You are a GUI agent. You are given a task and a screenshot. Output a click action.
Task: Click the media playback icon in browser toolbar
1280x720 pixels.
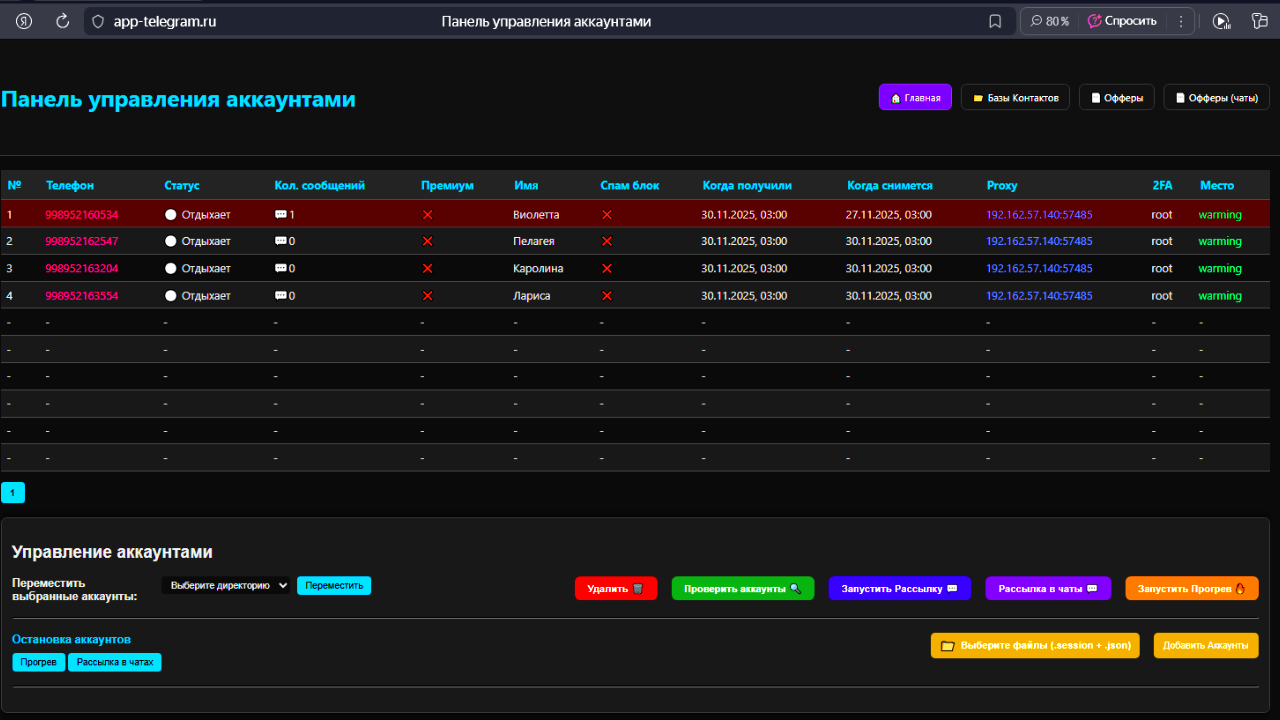[x=1220, y=21]
